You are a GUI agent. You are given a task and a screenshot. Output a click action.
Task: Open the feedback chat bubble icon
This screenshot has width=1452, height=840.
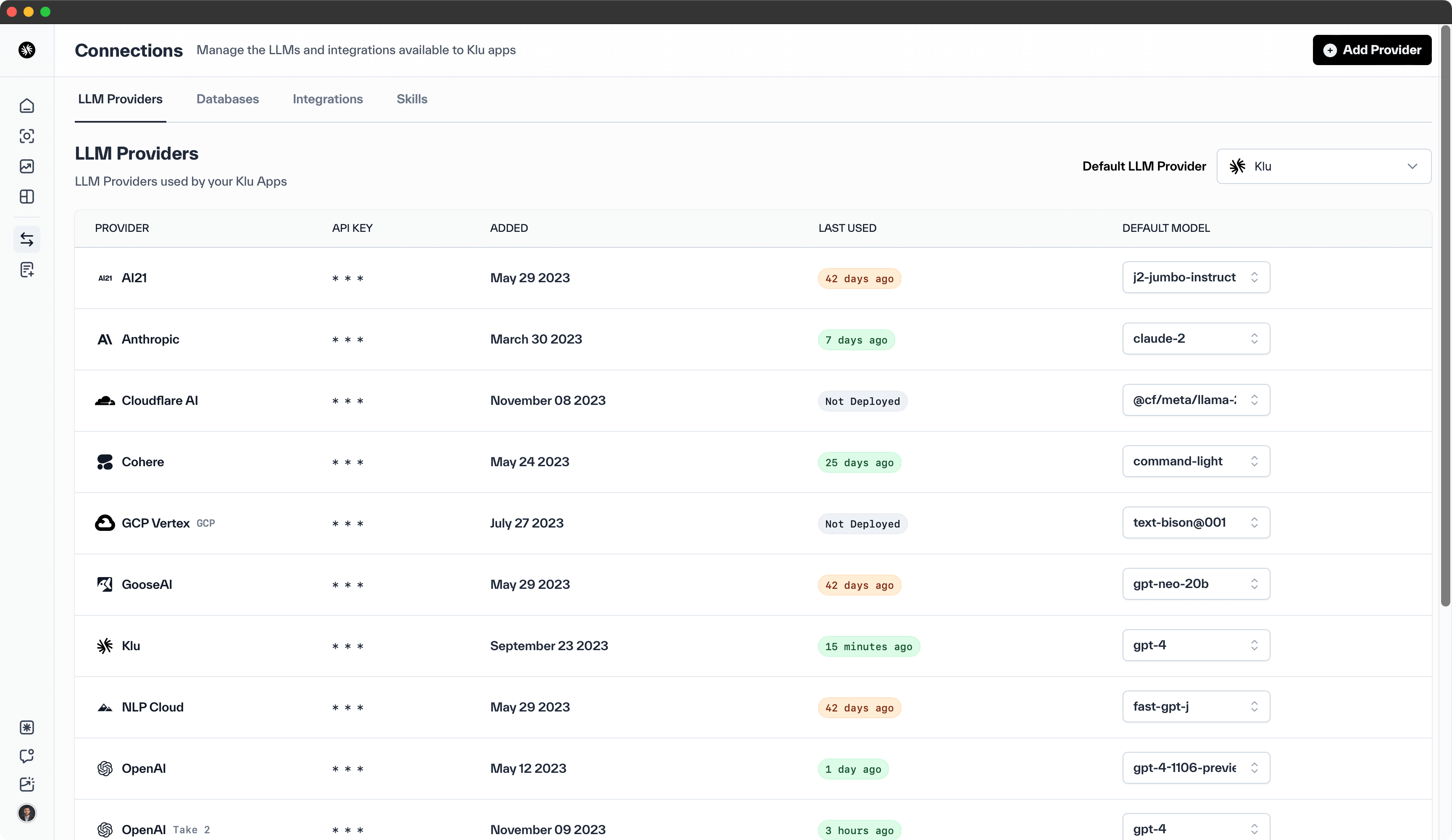pos(26,756)
